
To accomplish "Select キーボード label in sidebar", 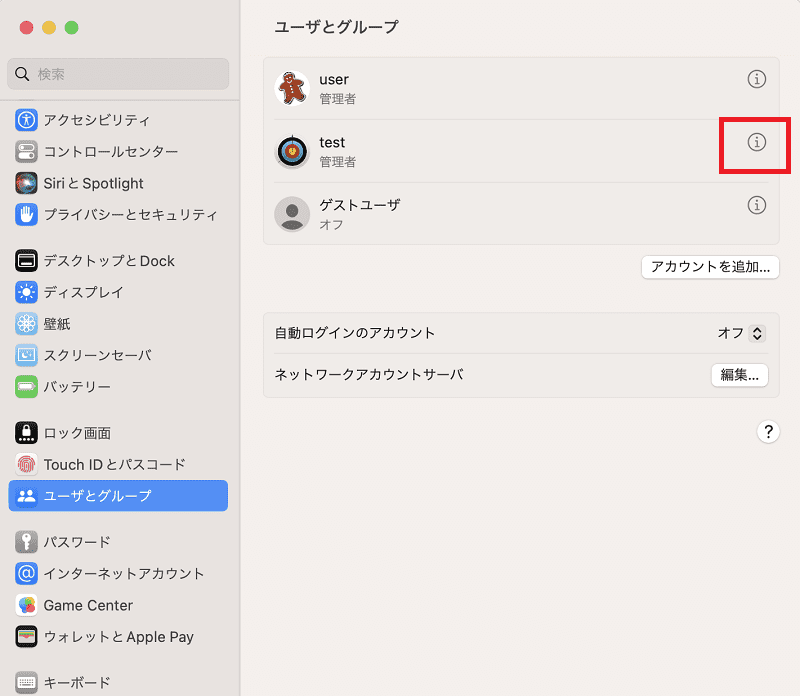I will pos(77,683).
